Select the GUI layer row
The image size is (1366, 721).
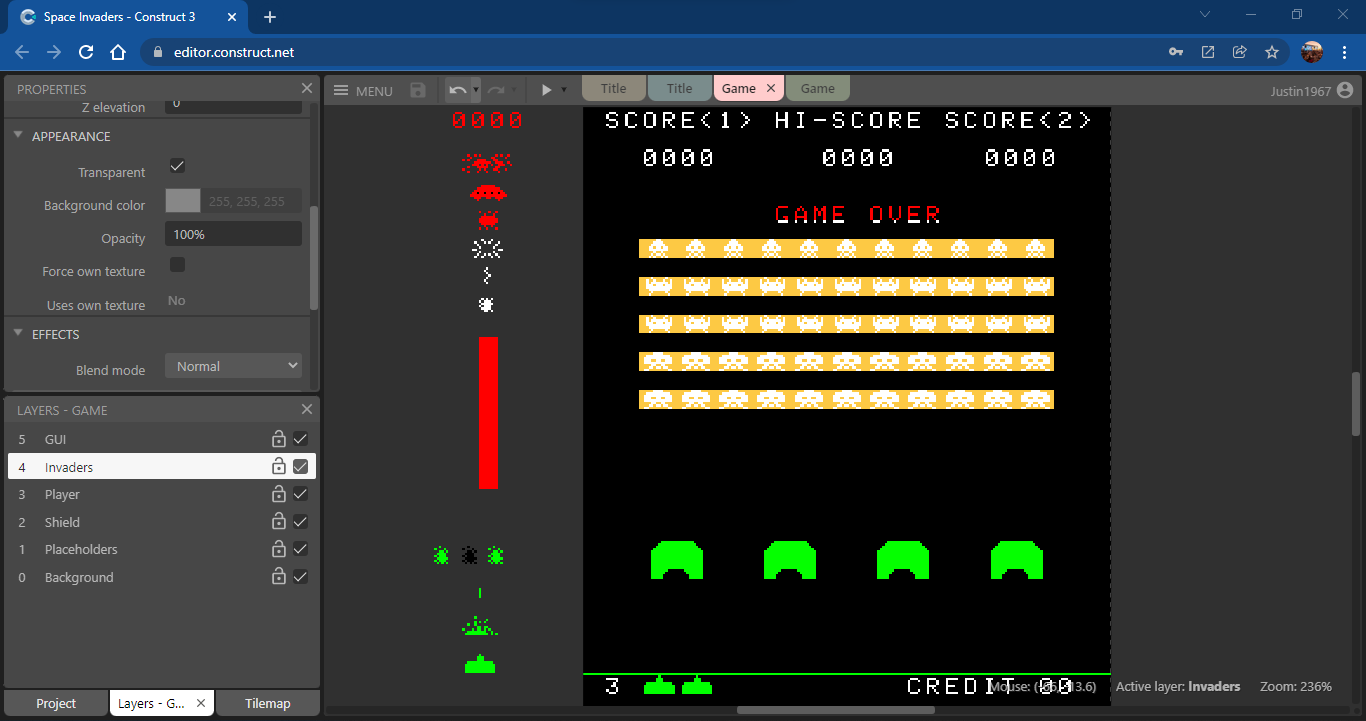162,439
